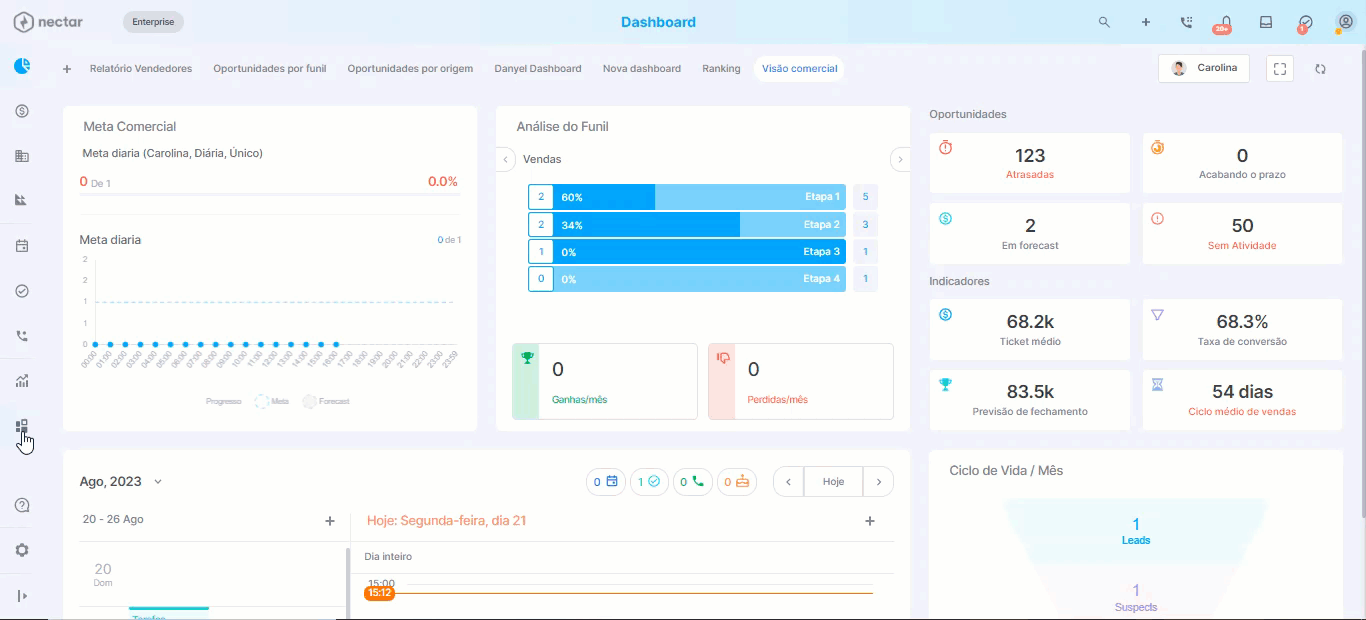Go to next day in calendar
This screenshot has height=620, width=1366.
coord(879,481)
